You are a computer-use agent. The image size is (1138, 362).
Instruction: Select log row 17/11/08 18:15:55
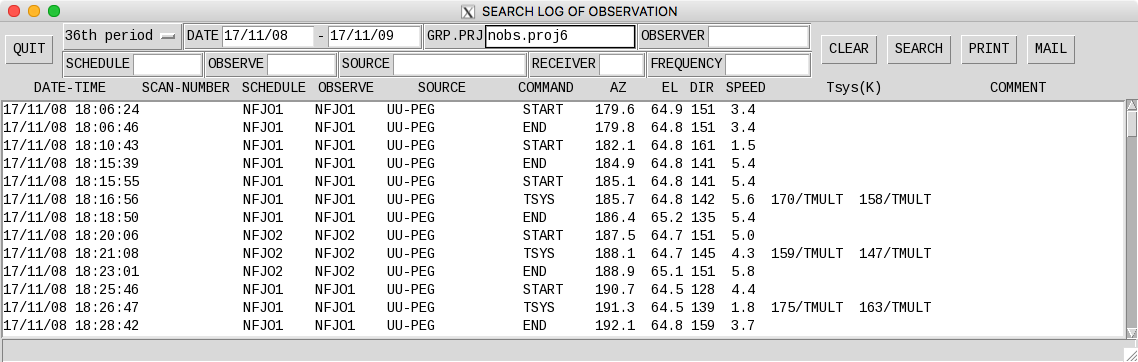pos(563,181)
